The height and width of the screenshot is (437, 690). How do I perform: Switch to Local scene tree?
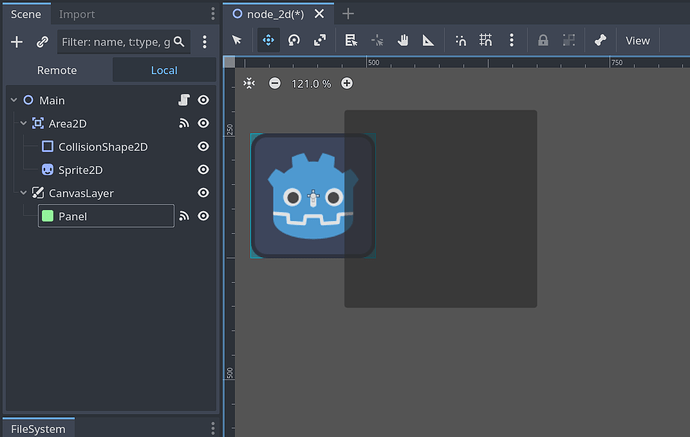(x=164, y=70)
